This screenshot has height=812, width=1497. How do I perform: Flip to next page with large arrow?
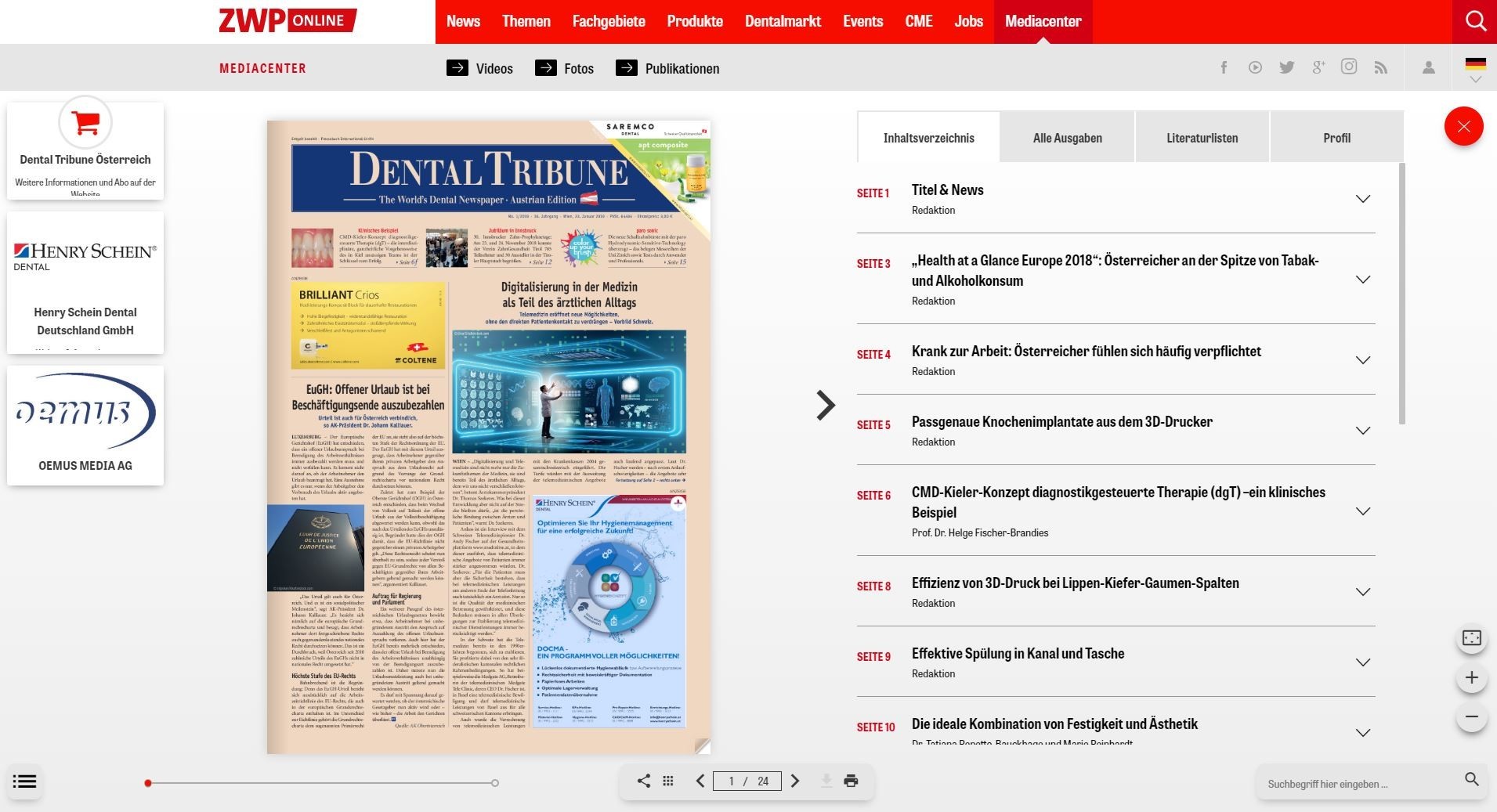pos(826,405)
